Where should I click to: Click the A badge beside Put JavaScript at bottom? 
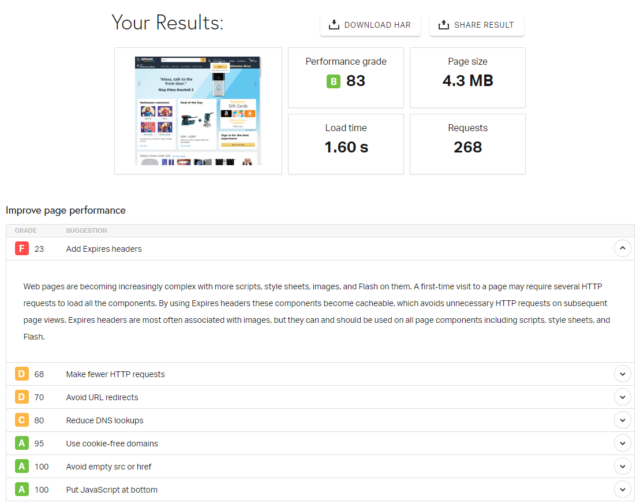22,489
